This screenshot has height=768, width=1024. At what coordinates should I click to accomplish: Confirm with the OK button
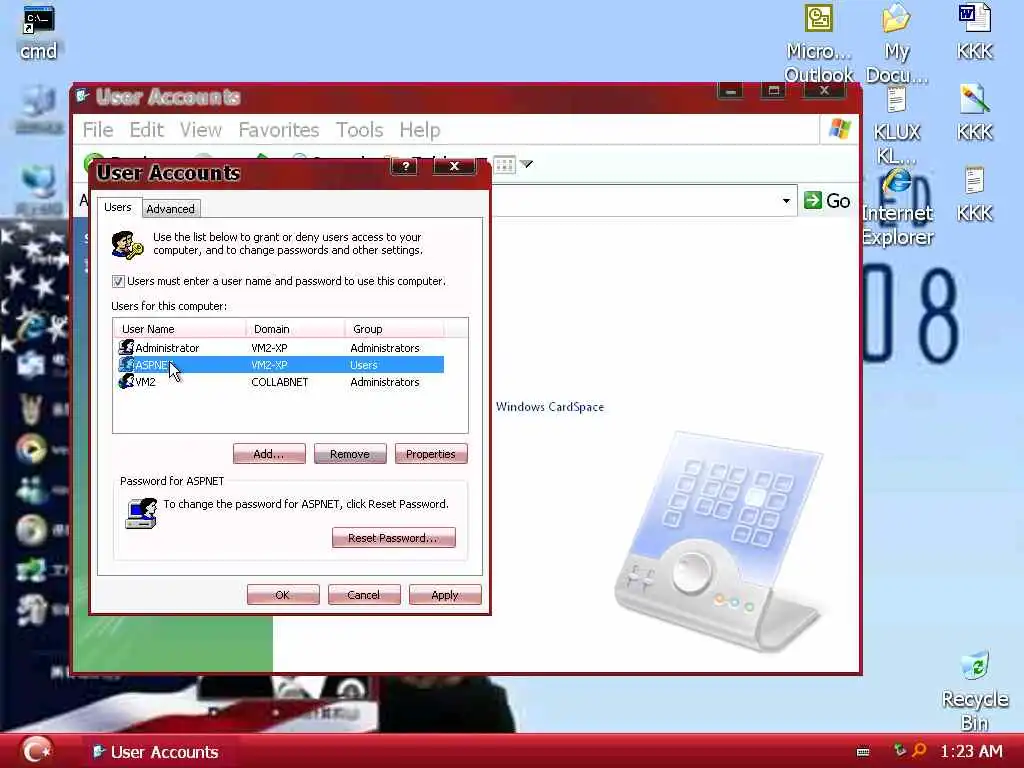(x=283, y=595)
